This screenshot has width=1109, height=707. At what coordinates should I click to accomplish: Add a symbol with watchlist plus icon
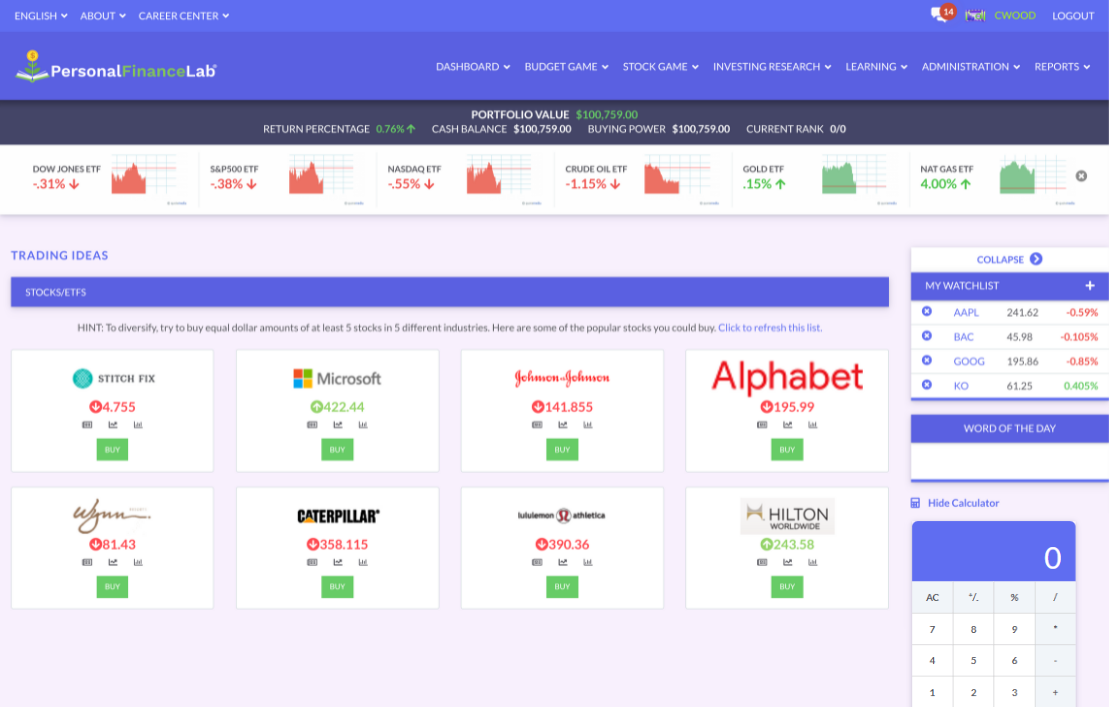click(1090, 286)
